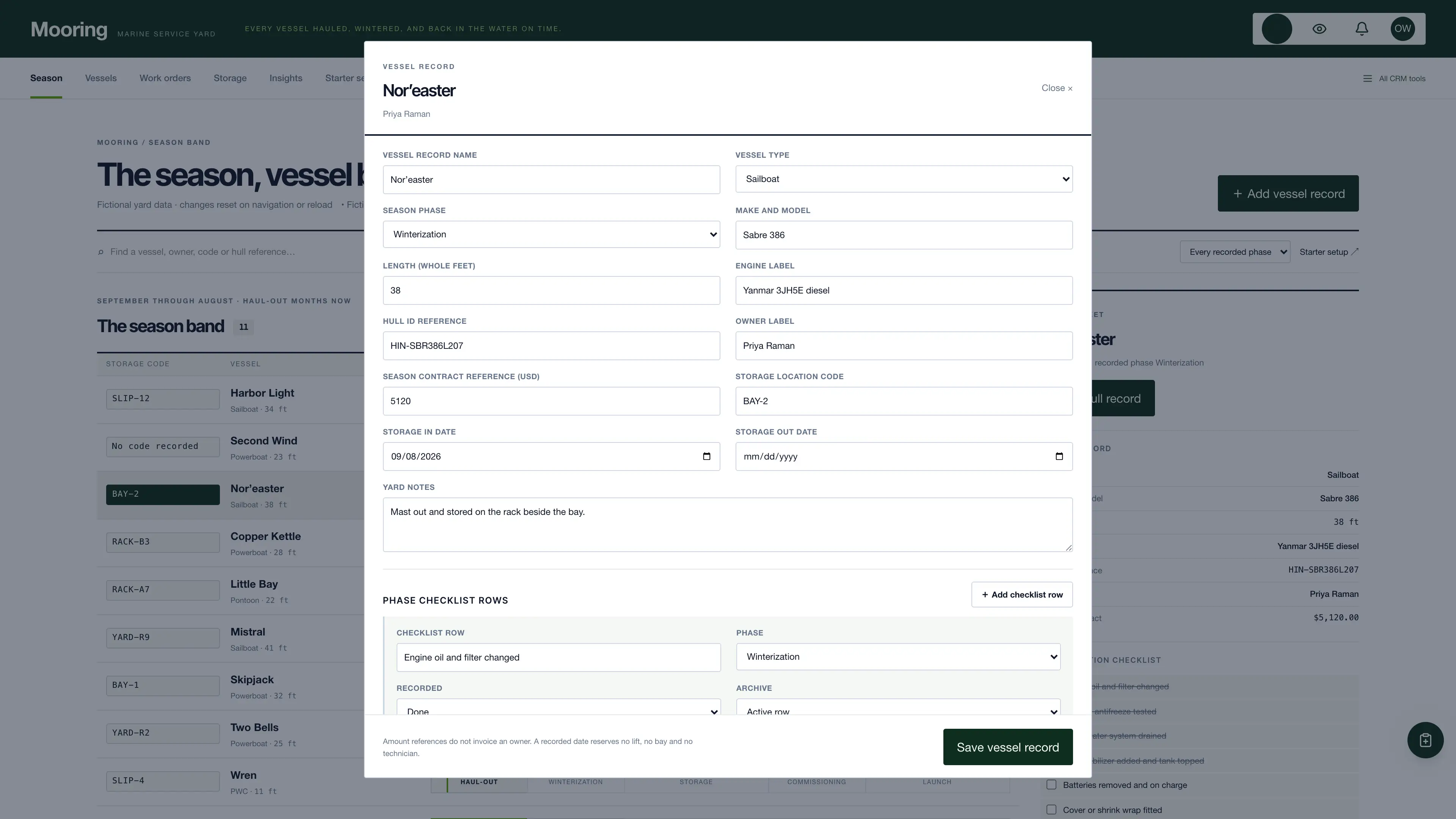Screen dimensions: 1456x819
Task: Click the Checklist Row text field
Action: pos(559,657)
